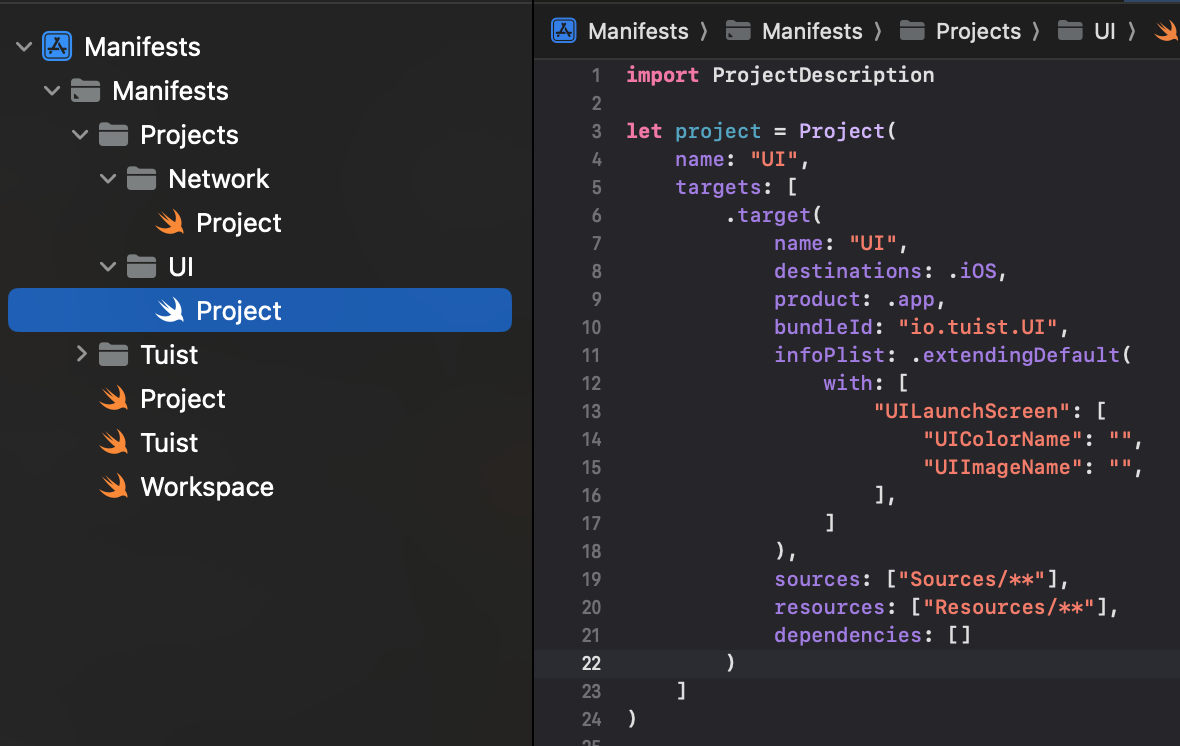Select root Manifests project in navigator
1180x746 pixels.
260,47
